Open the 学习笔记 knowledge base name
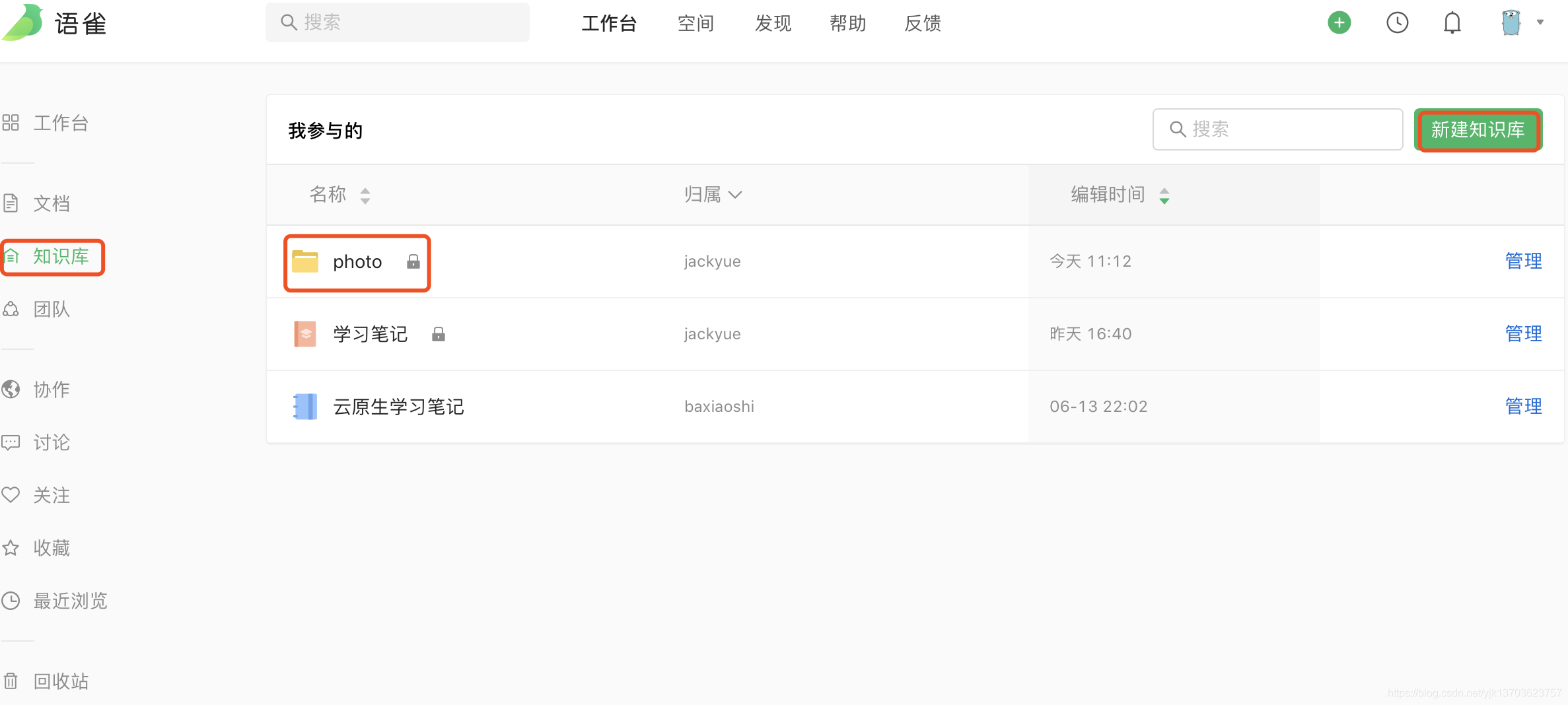The image size is (1568, 705). (371, 334)
